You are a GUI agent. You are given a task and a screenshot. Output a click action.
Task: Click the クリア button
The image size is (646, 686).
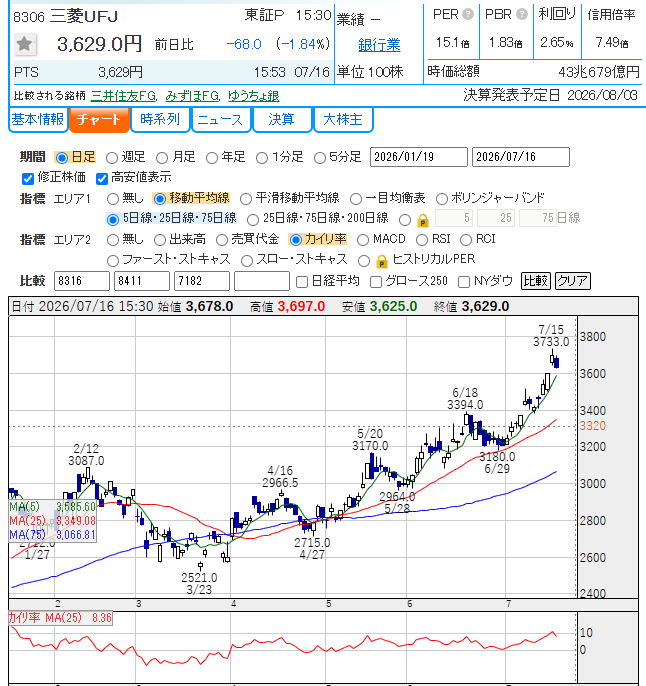(573, 281)
